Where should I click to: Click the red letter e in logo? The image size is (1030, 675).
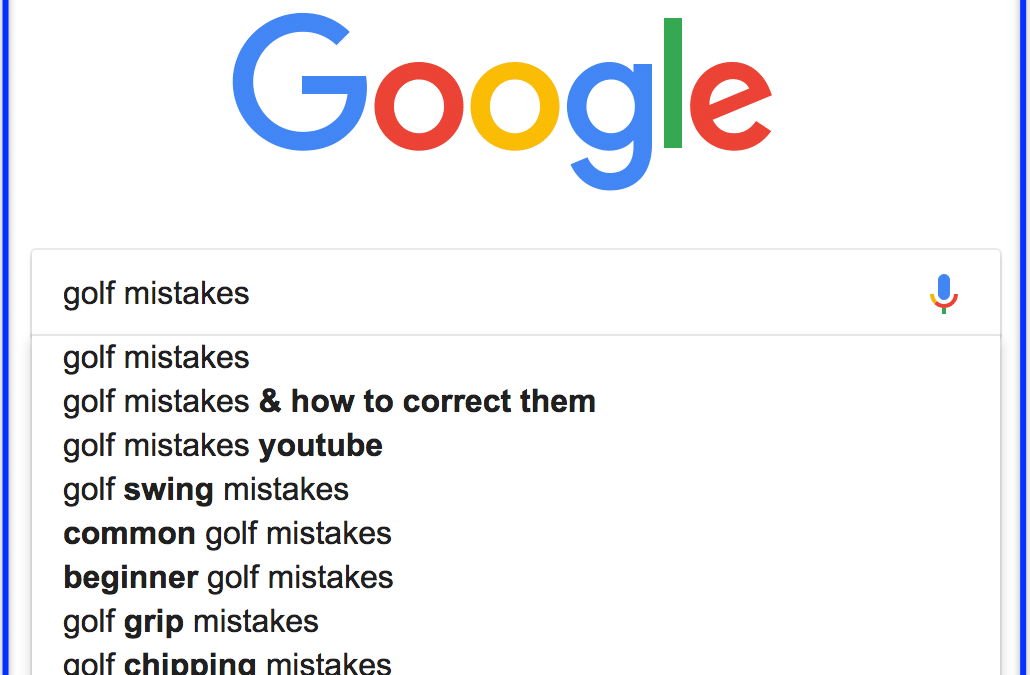point(730,106)
